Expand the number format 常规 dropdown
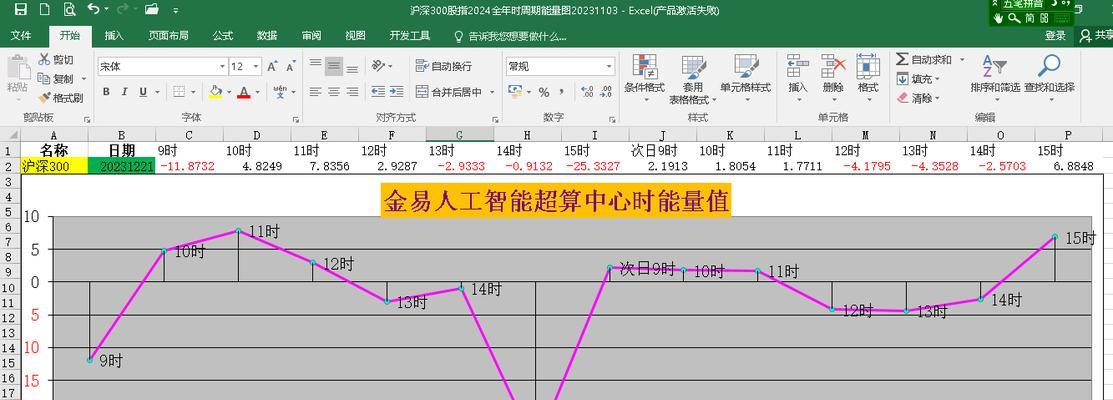 pos(609,67)
